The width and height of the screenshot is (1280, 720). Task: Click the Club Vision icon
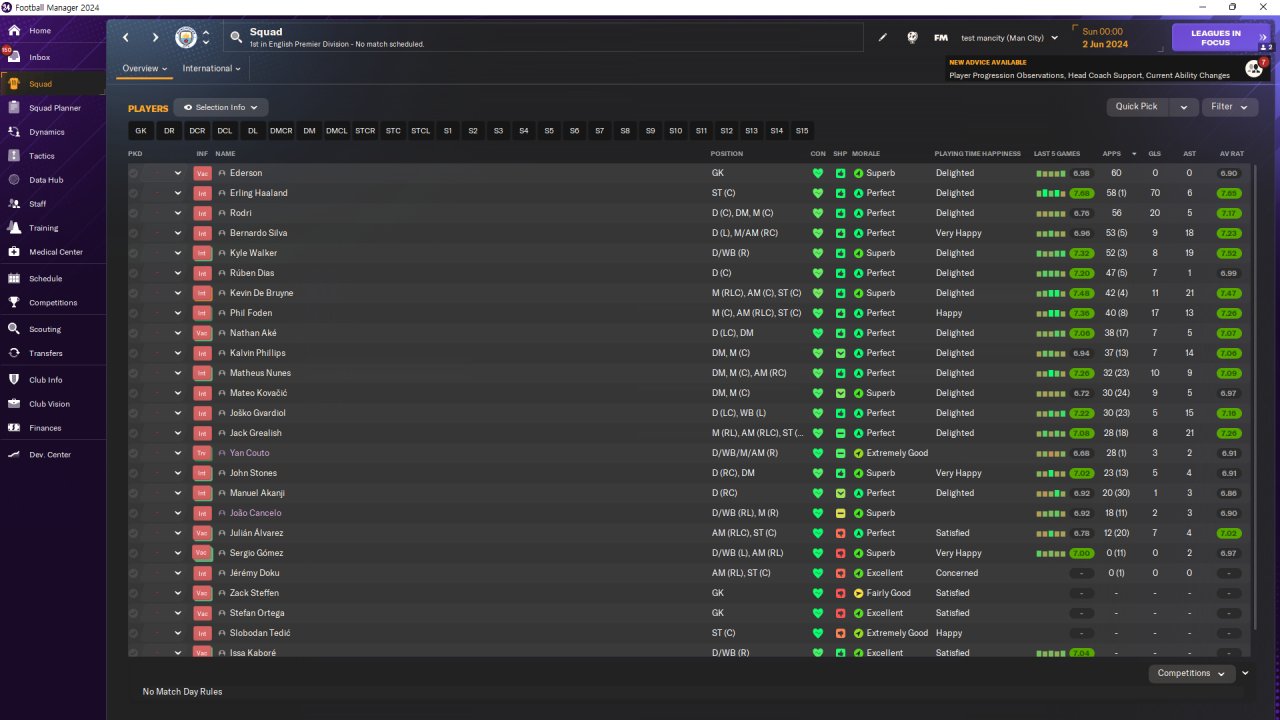pyautogui.click(x=14, y=404)
